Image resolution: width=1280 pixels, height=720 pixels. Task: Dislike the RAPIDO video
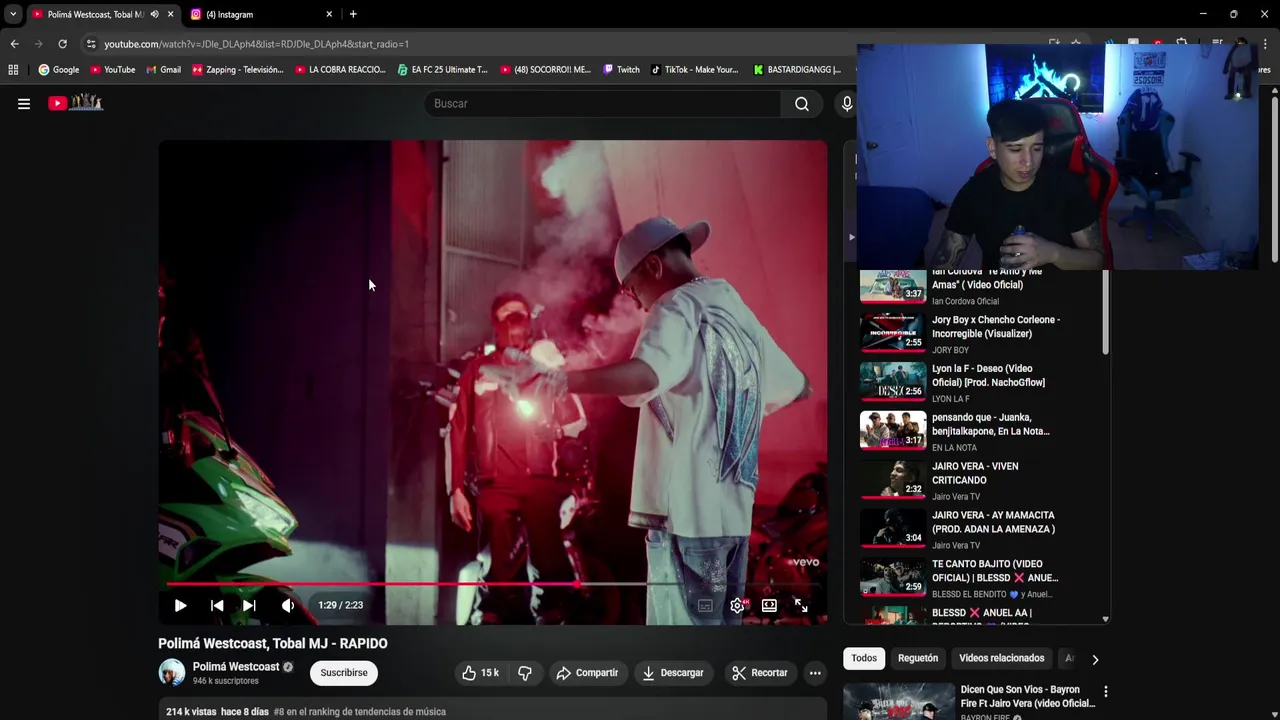525,673
